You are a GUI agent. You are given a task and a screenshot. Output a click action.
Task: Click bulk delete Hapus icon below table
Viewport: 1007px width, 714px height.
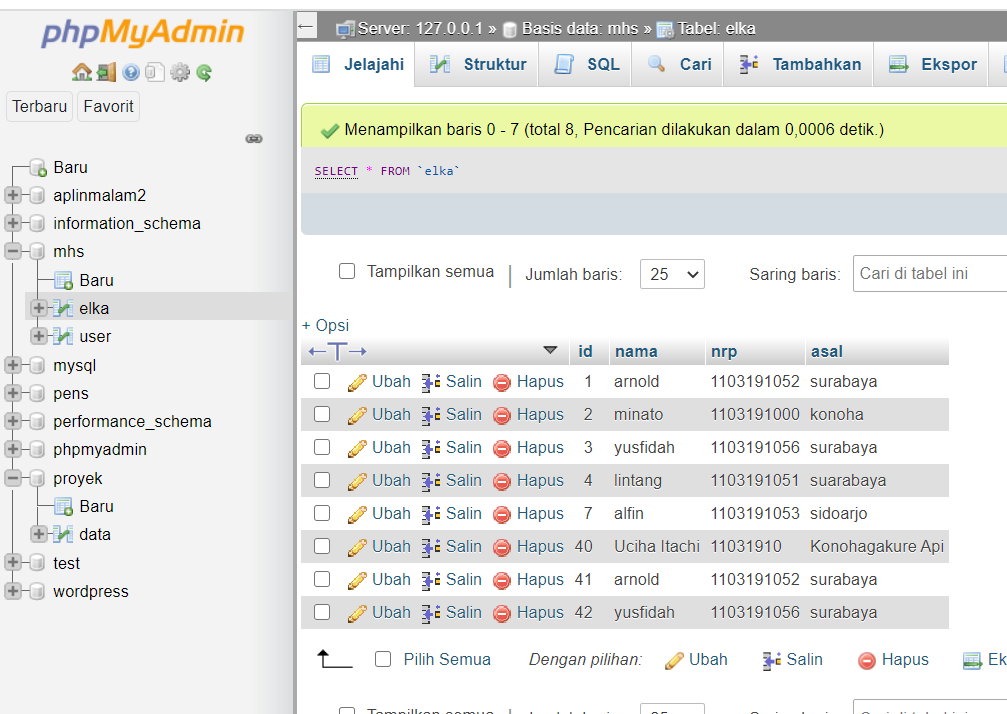[x=867, y=660]
